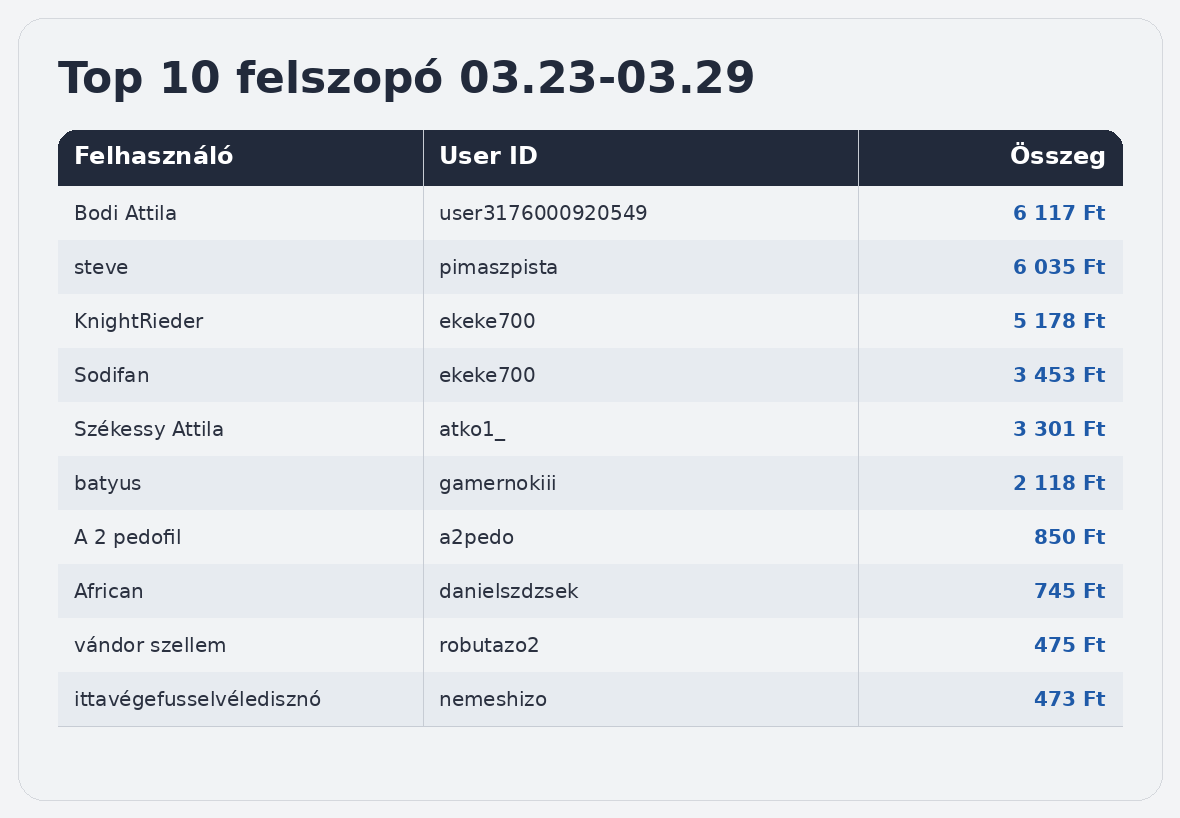The height and width of the screenshot is (818, 1180).
Task: Click the Felhasználó column header
Action: pyautogui.click(x=153, y=157)
